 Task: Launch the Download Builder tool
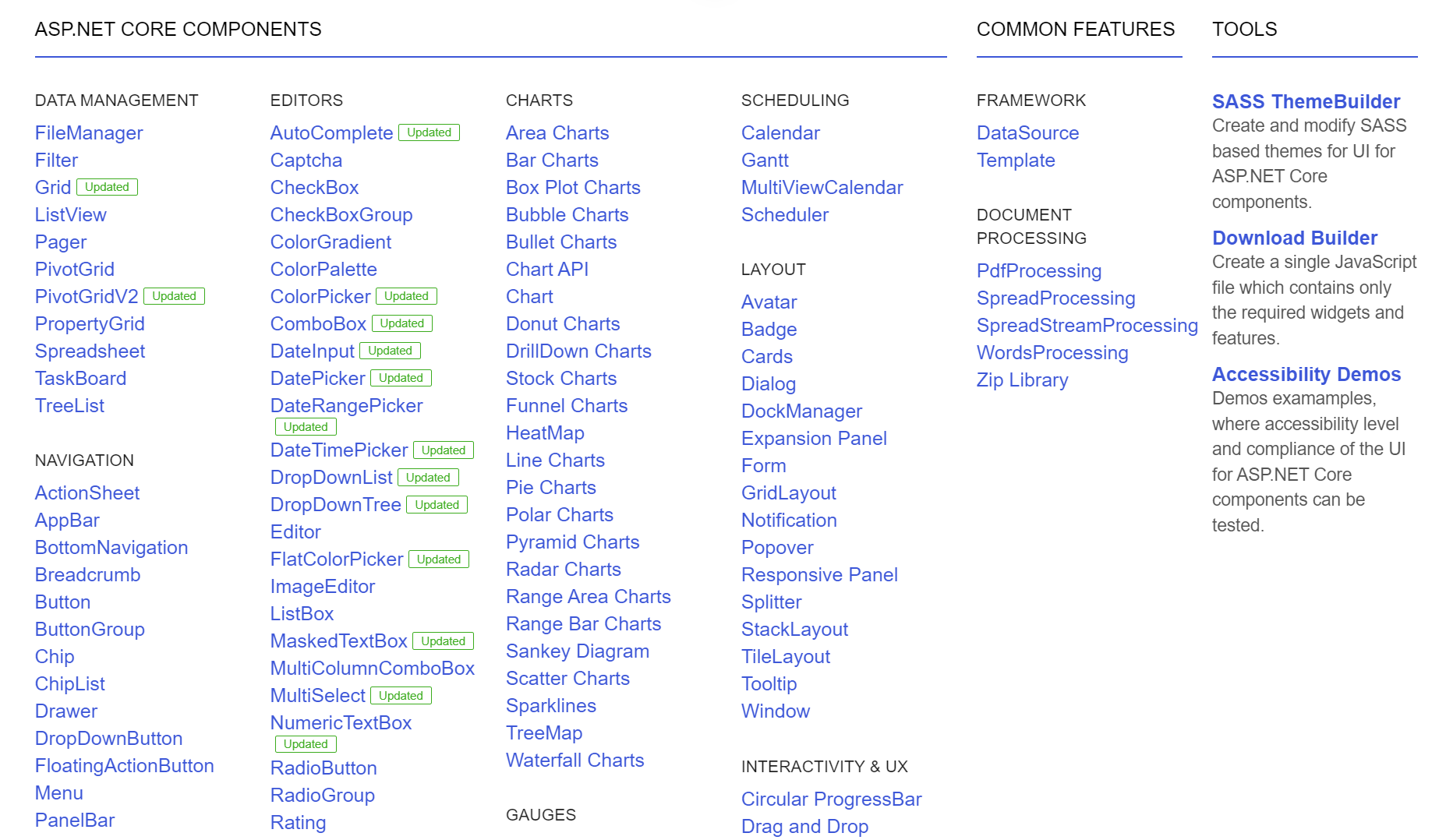tap(1294, 238)
